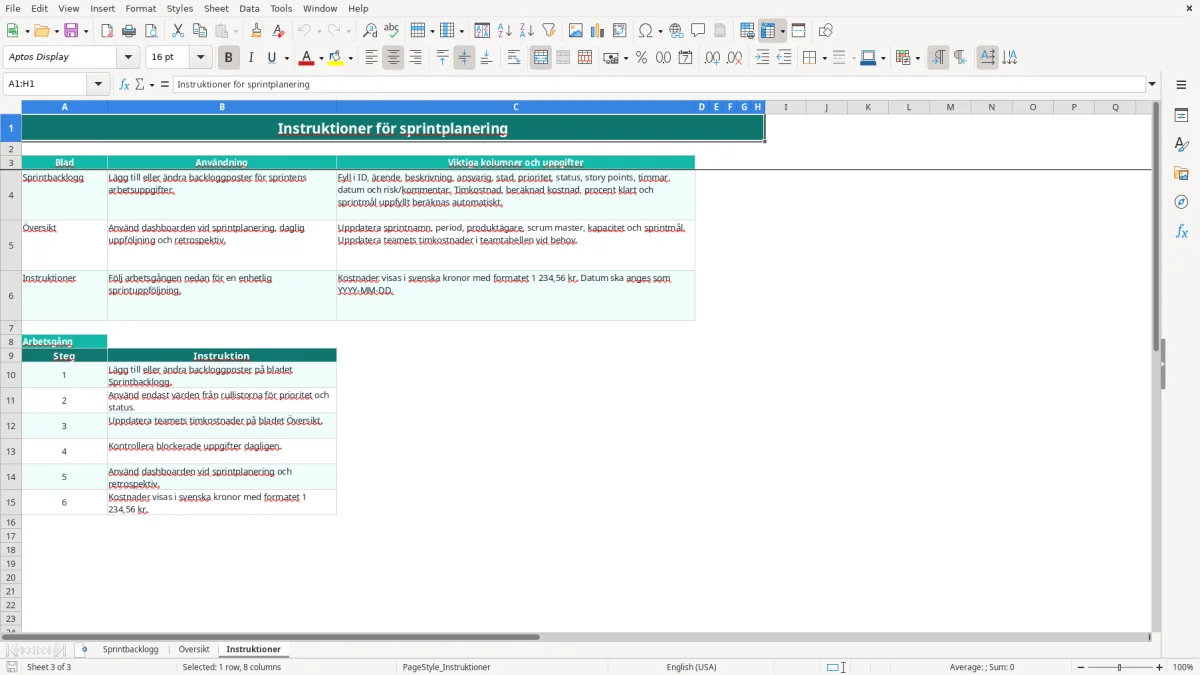Click Sort Ascending icon

point(504,31)
